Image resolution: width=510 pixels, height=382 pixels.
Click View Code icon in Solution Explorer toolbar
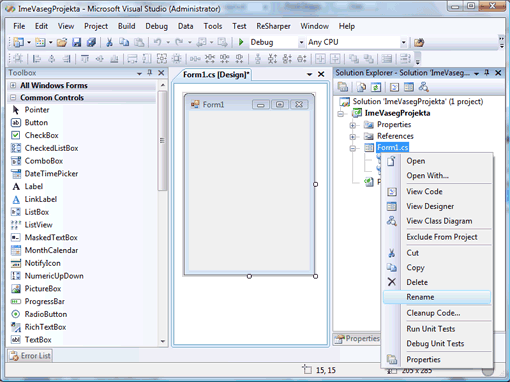coord(394,87)
